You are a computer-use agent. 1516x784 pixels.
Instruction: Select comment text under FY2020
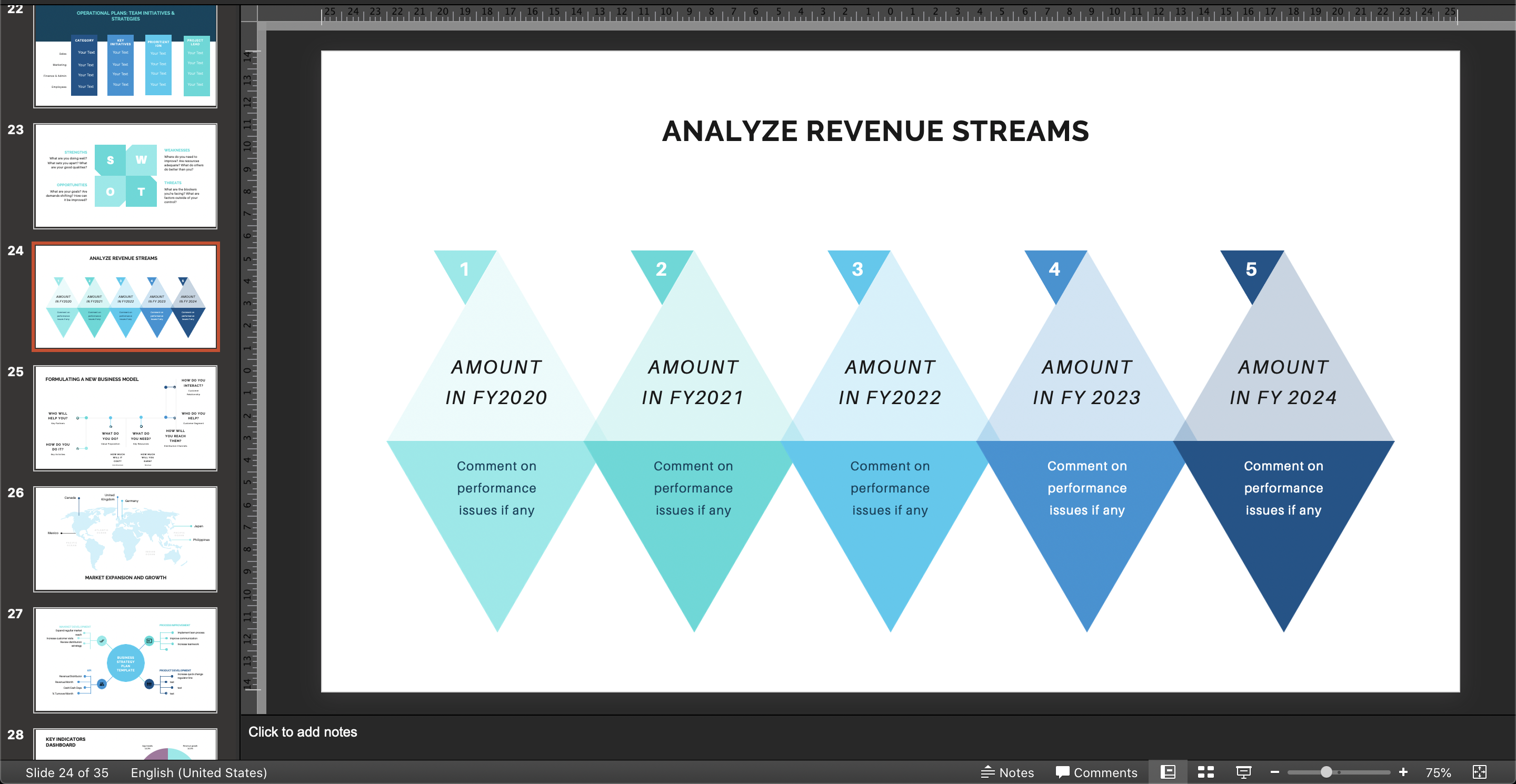tap(497, 488)
